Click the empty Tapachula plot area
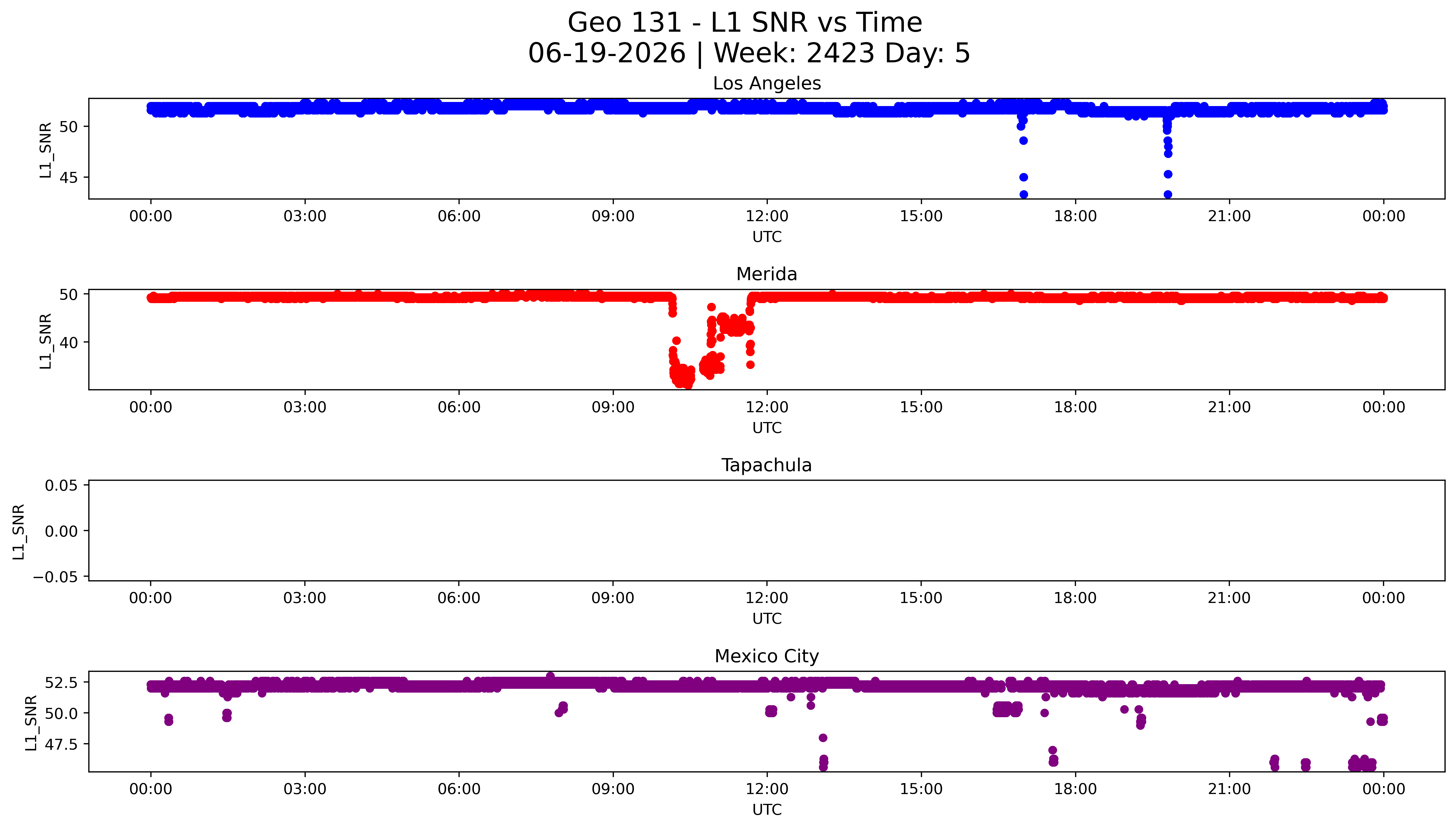1456x829 pixels. click(x=766, y=531)
